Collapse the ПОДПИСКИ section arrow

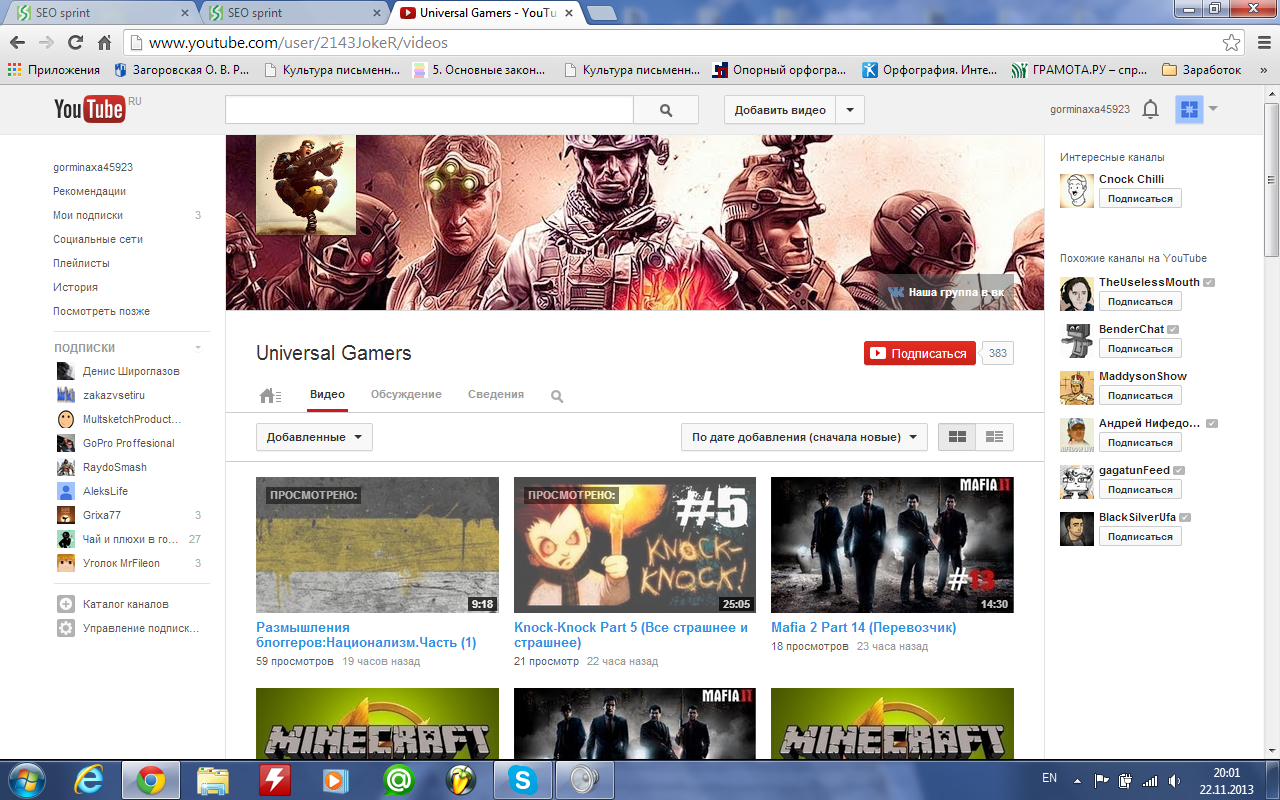coord(198,348)
